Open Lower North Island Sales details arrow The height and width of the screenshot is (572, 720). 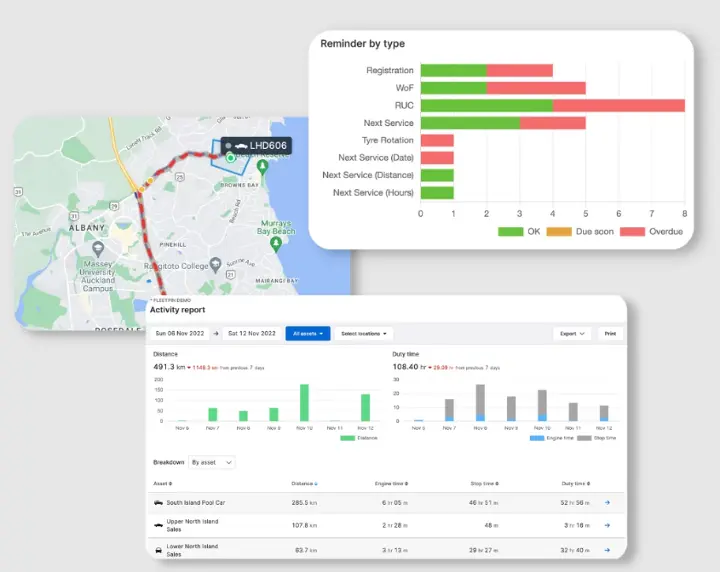coord(608,550)
